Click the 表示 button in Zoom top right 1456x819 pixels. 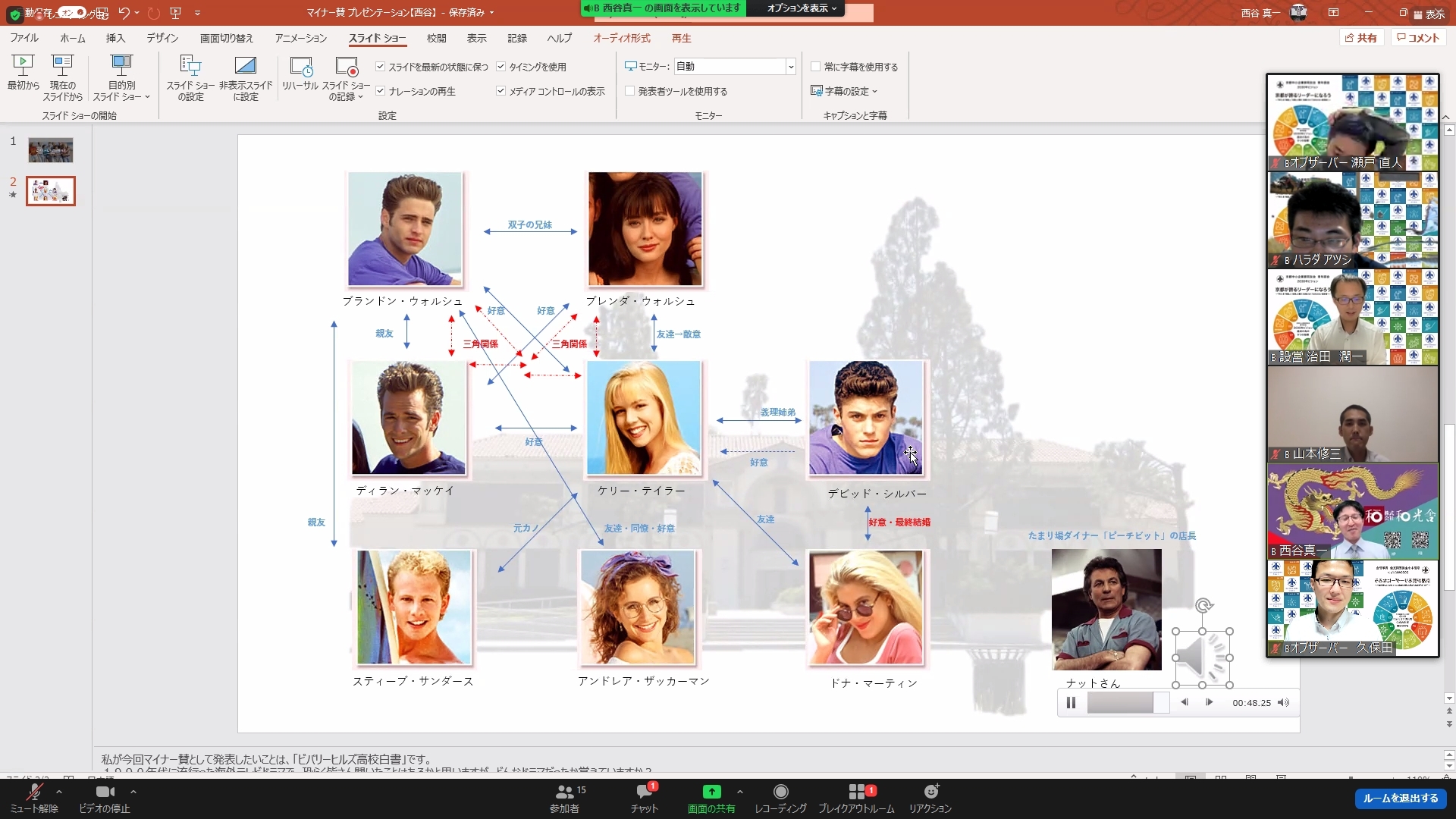click(1429, 14)
